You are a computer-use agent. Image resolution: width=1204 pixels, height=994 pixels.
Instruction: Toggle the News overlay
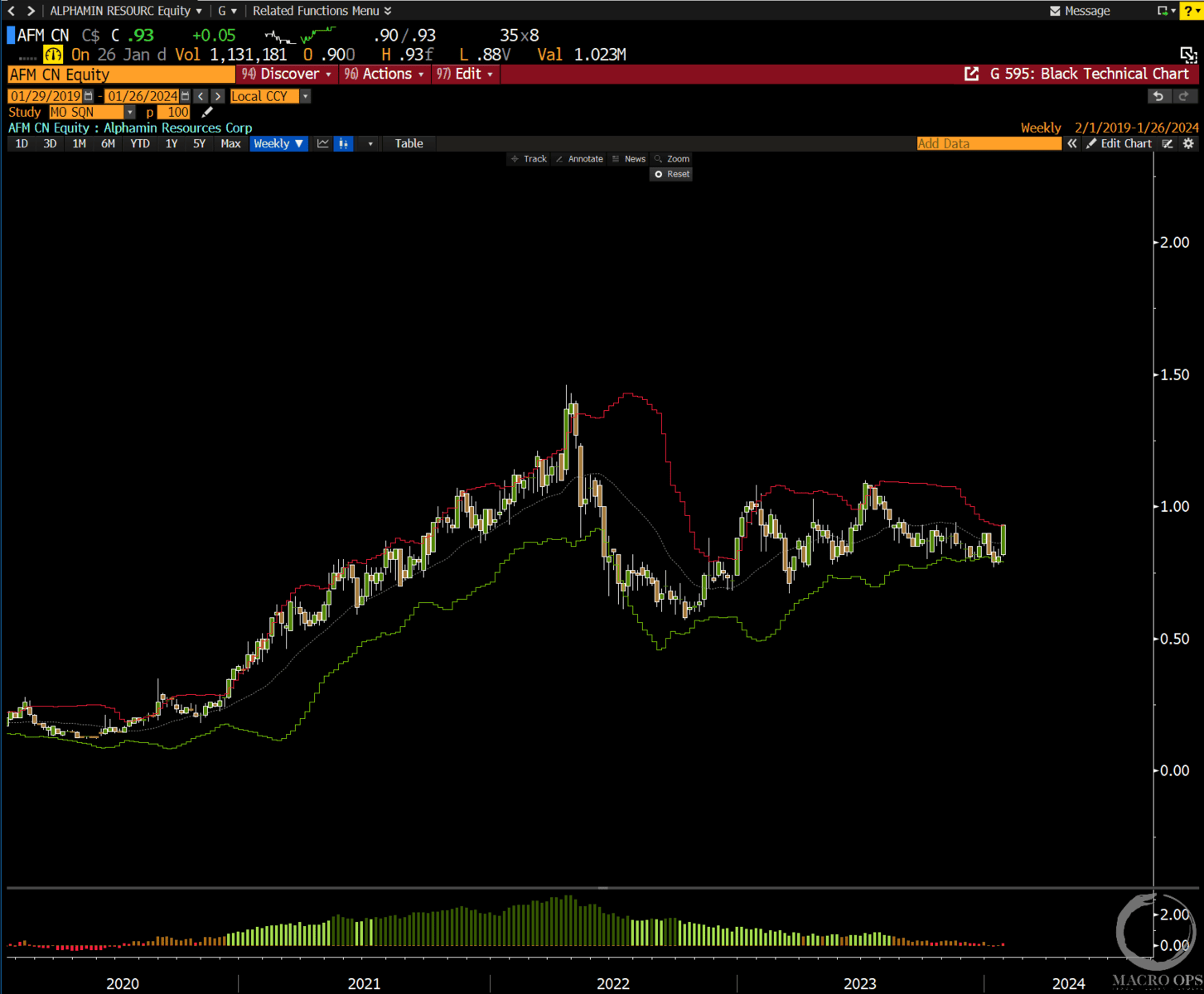tap(629, 159)
